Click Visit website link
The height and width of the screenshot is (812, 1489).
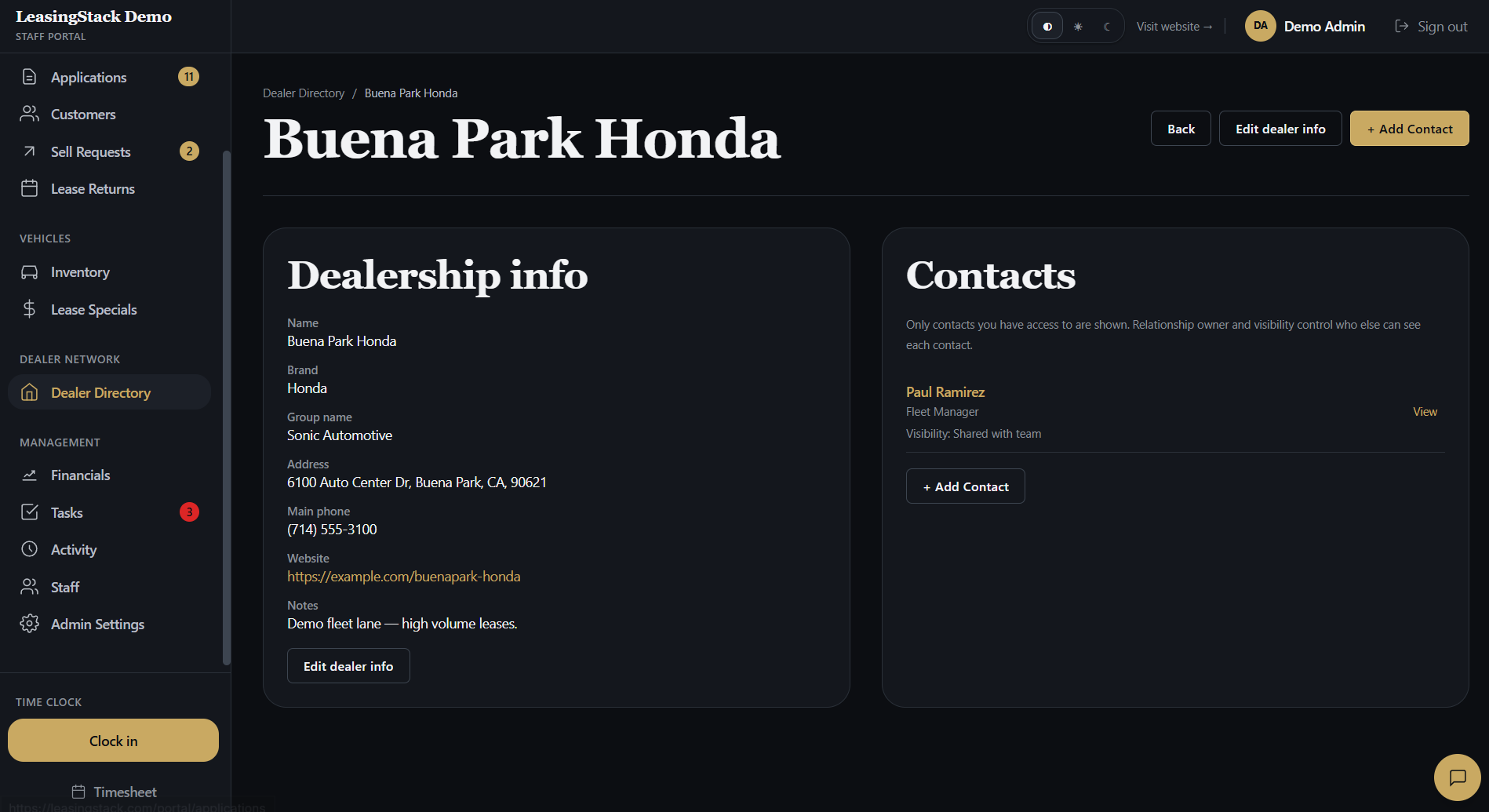1174,26
